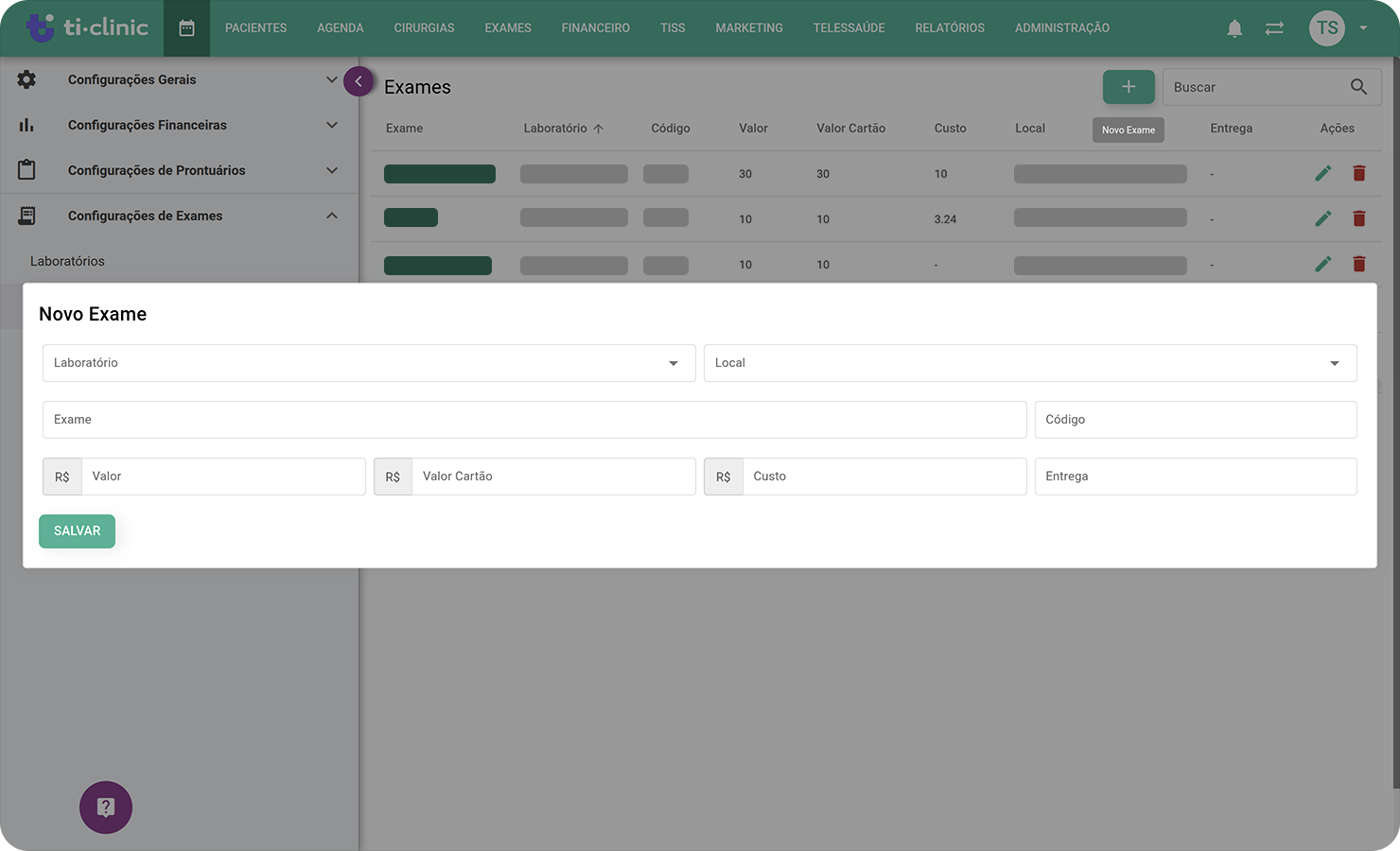Click the Local column header
This screenshot has width=1400, height=851.
pos(1030,129)
